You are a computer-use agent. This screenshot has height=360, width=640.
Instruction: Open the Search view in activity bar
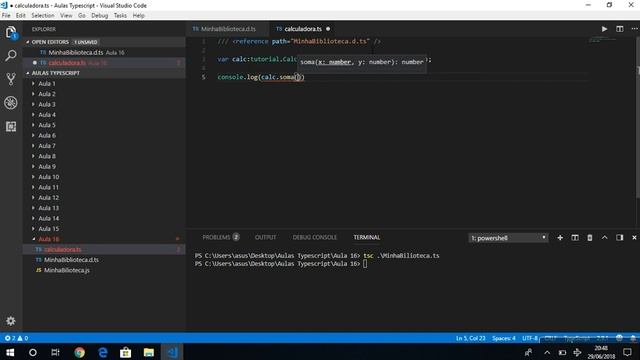(11, 56)
